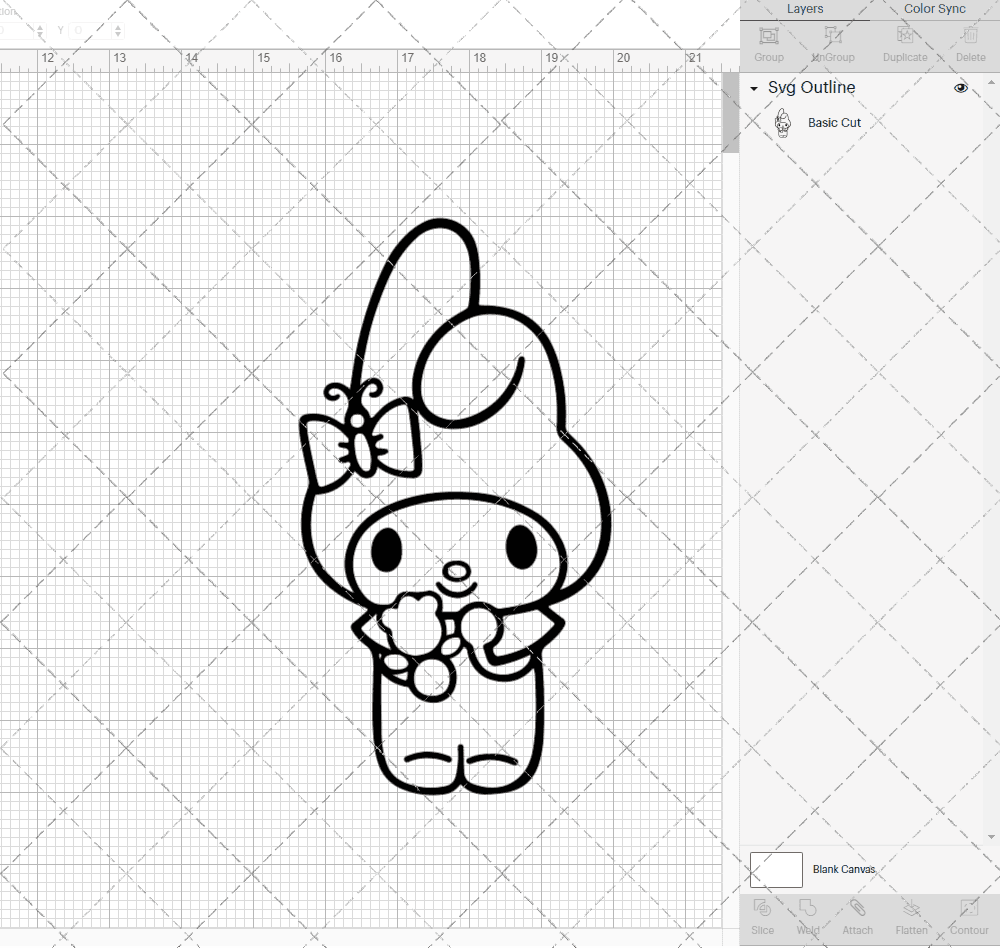Activate the Weld tool icon
Viewport: 1000px width, 948px height.
807,910
